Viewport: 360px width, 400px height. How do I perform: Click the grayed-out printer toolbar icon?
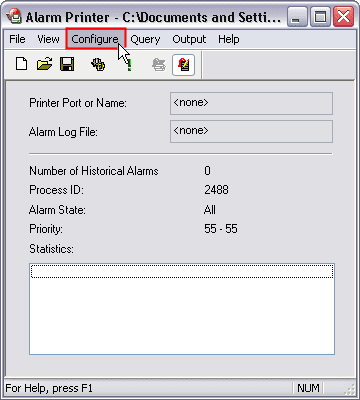coord(159,64)
